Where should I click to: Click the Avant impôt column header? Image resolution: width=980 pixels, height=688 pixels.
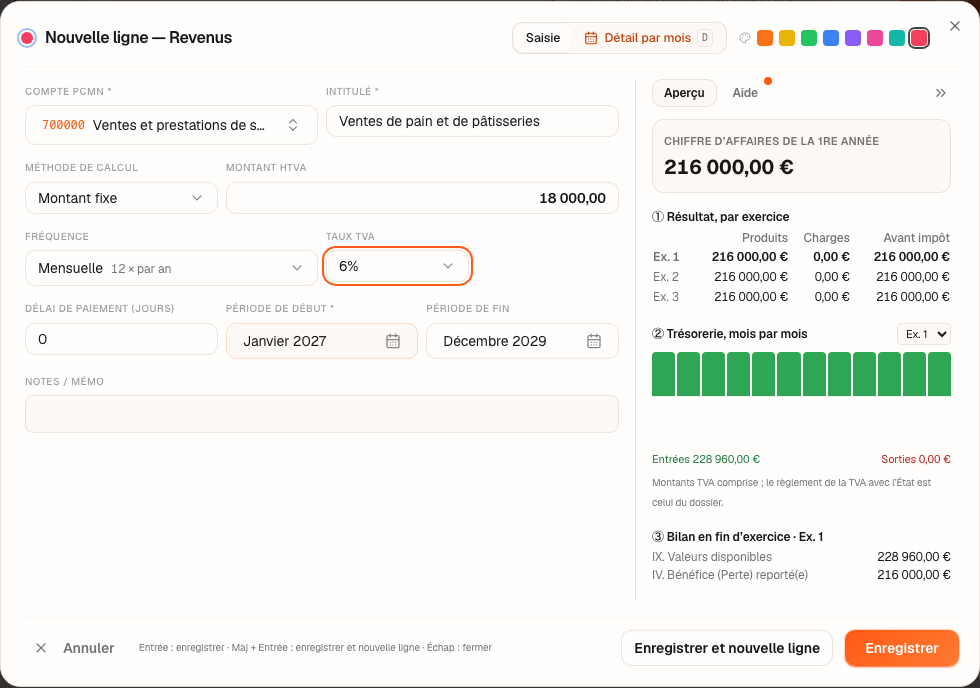[x=916, y=237]
